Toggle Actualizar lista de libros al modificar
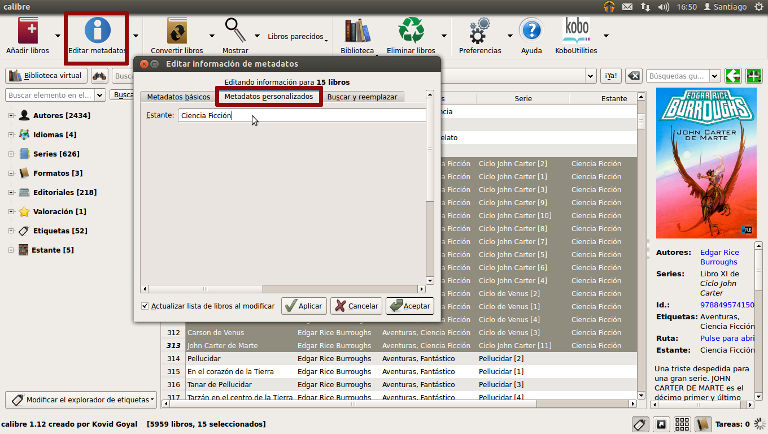Image resolution: width=768 pixels, height=434 pixels. tap(146, 306)
